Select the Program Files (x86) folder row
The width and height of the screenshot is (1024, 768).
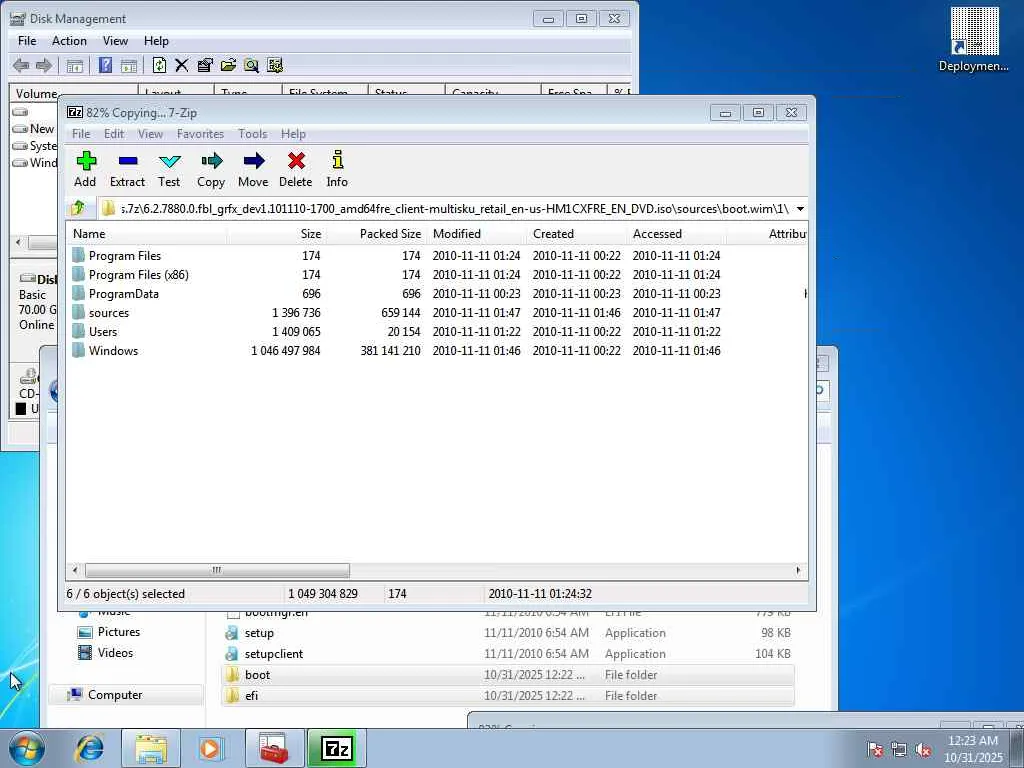[436, 274]
